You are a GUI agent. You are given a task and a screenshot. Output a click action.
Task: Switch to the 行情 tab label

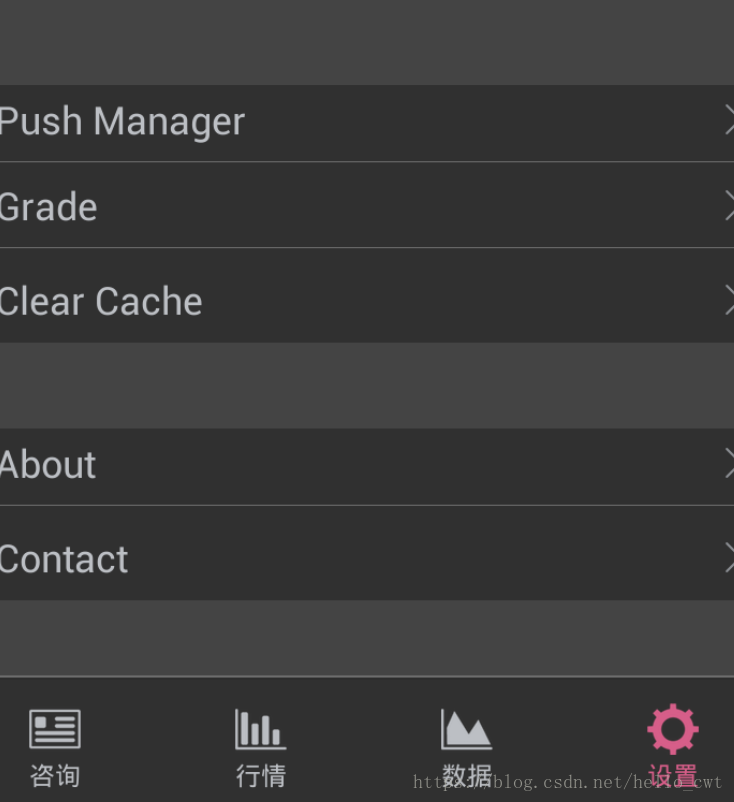point(261,775)
